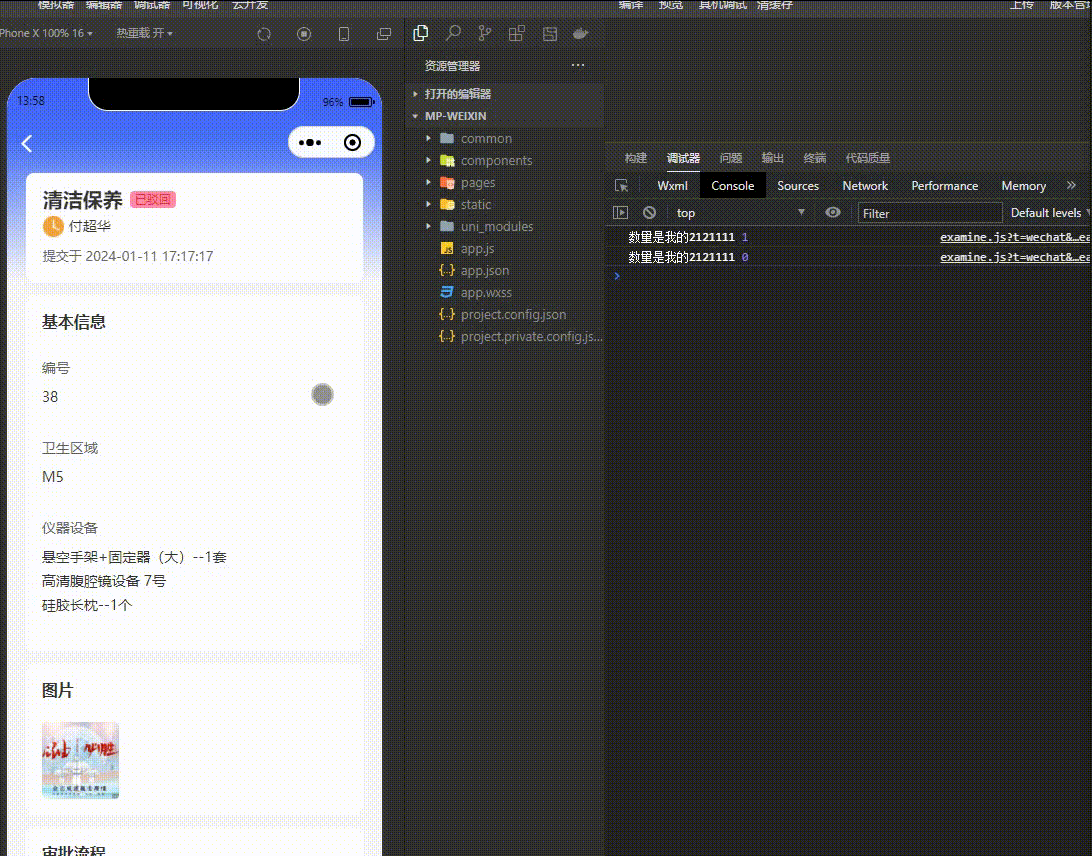Switch to the Sources tab
The height and width of the screenshot is (856, 1092).
pyautogui.click(x=798, y=186)
